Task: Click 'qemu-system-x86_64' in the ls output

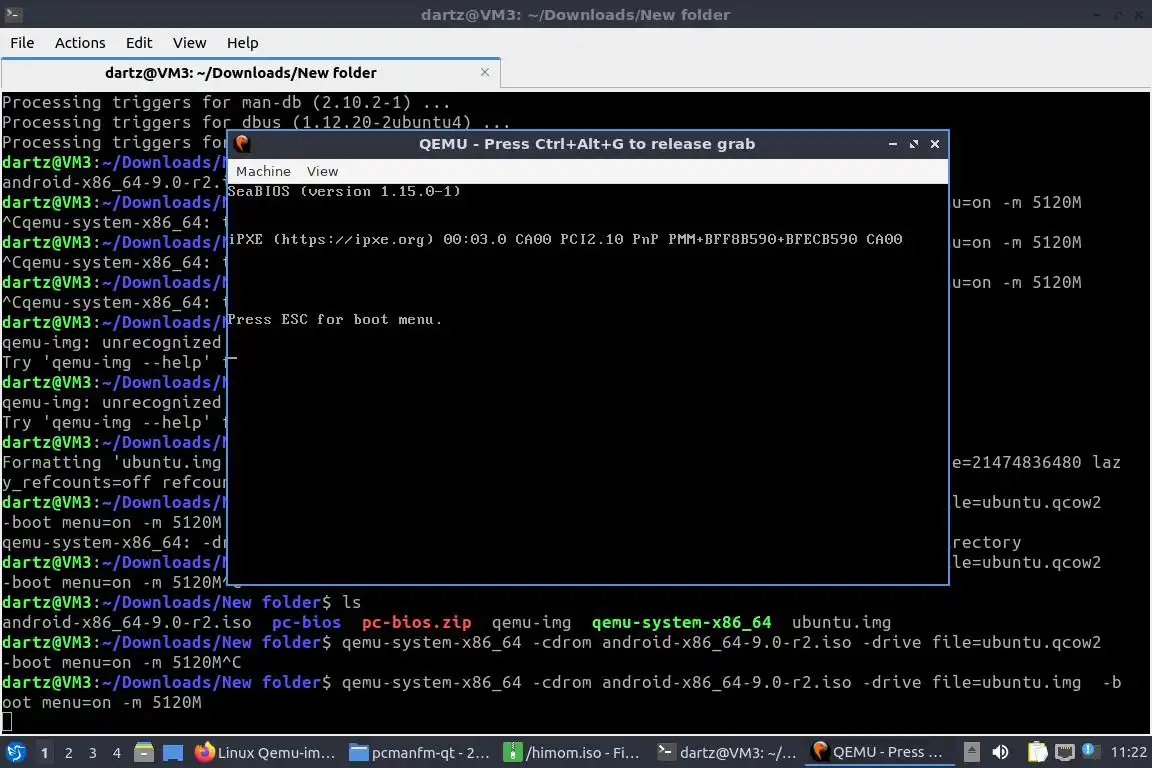Action: coord(682,622)
